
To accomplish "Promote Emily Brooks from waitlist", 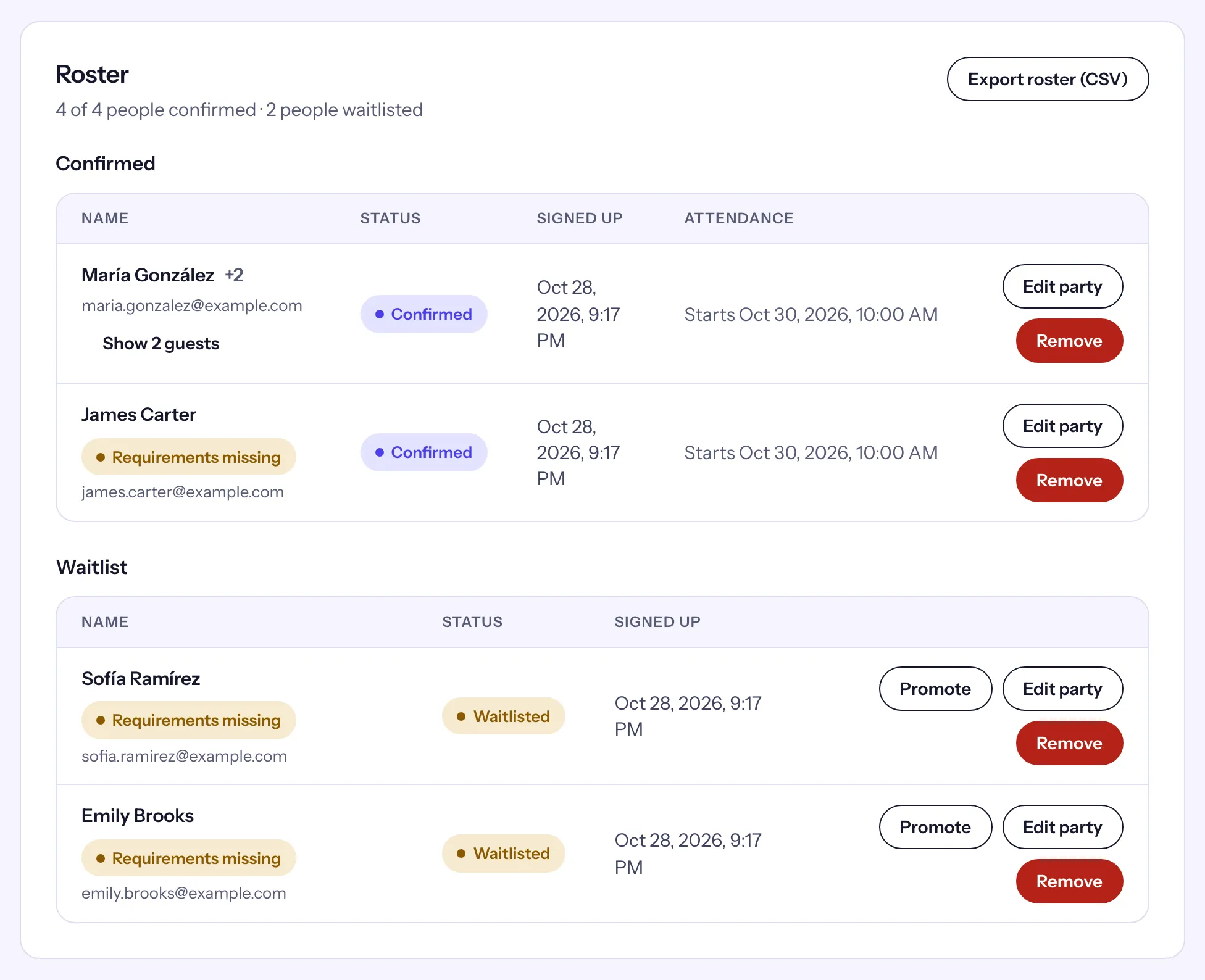I will tap(935, 827).
